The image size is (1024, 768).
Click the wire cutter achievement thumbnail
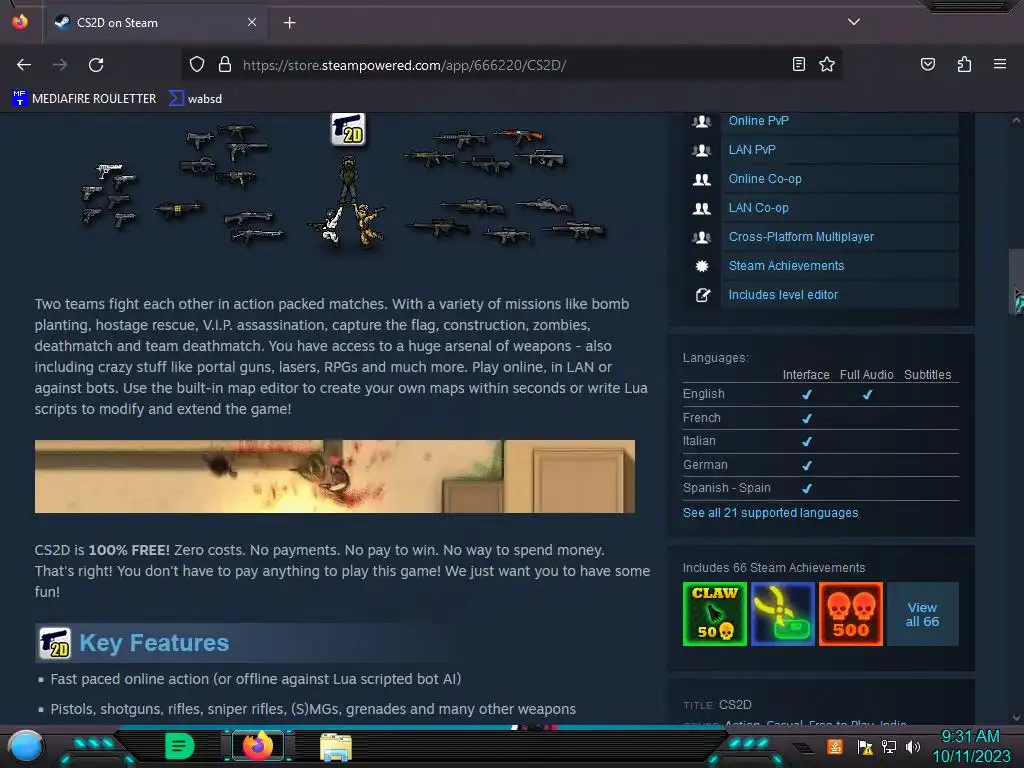(x=782, y=614)
